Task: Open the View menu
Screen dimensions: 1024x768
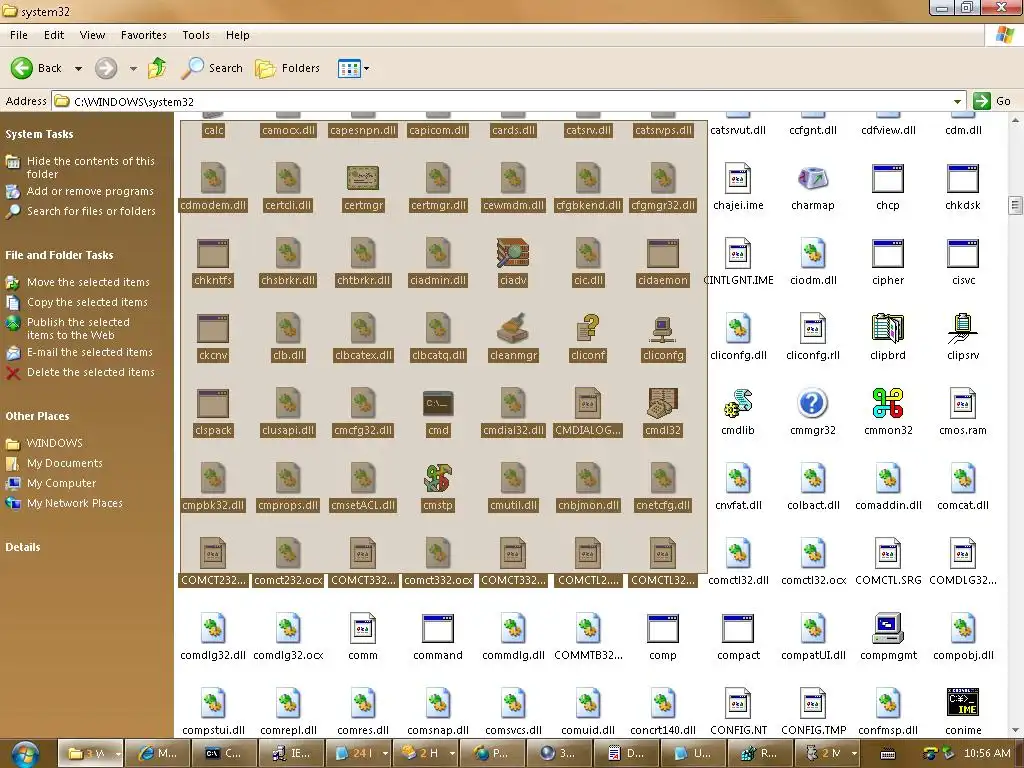Action: click(92, 35)
